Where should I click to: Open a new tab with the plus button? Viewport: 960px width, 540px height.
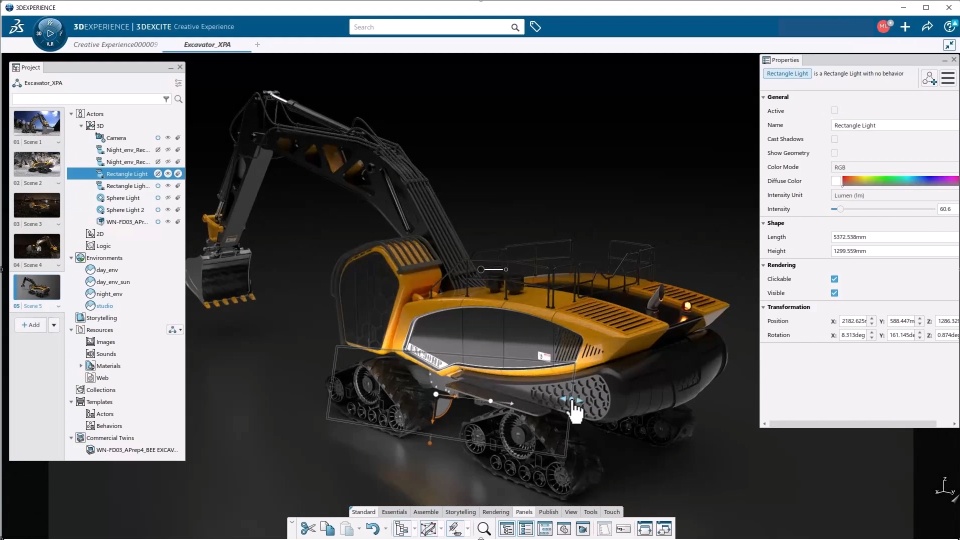[x=257, y=45]
